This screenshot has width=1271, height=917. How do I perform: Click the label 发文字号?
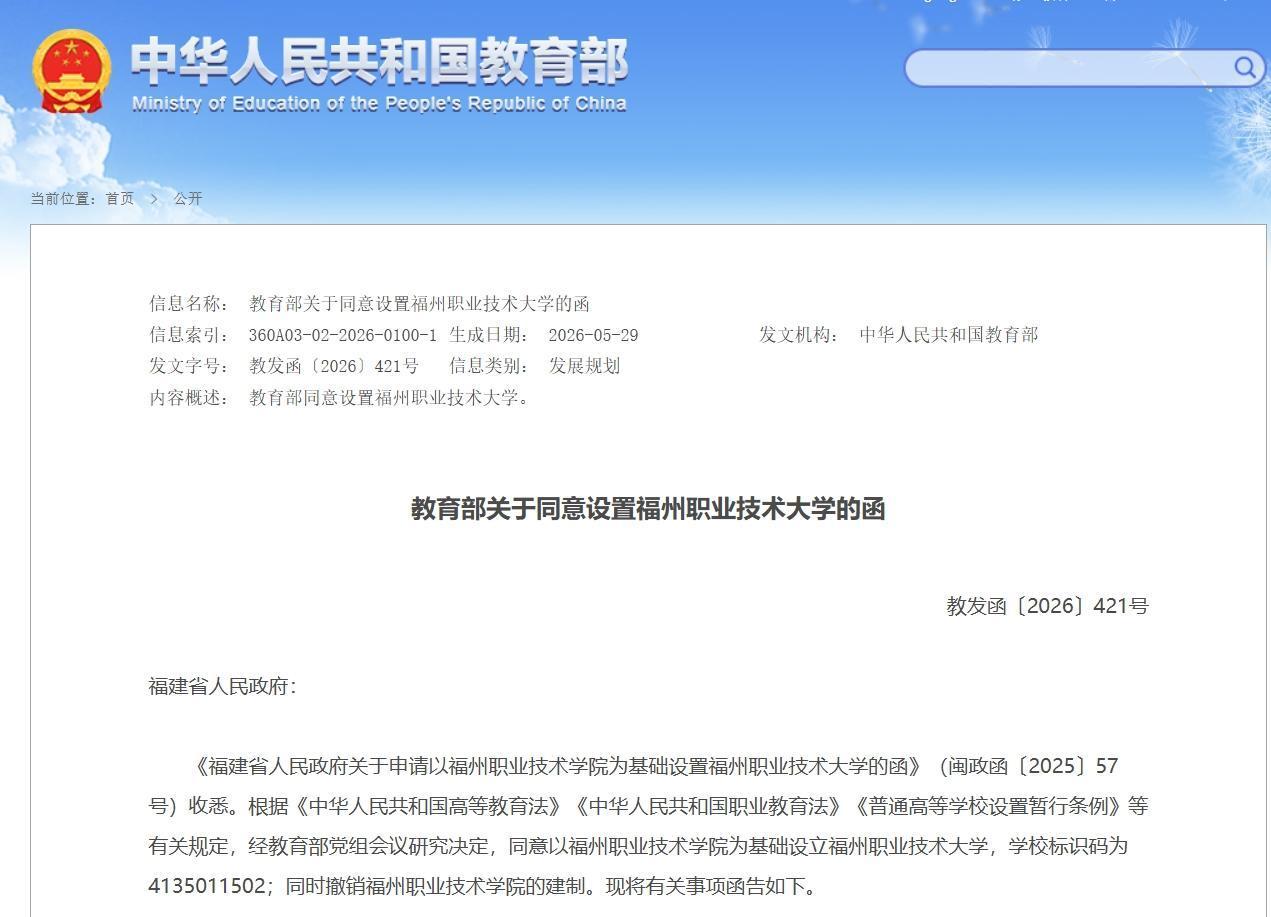[x=189, y=366]
